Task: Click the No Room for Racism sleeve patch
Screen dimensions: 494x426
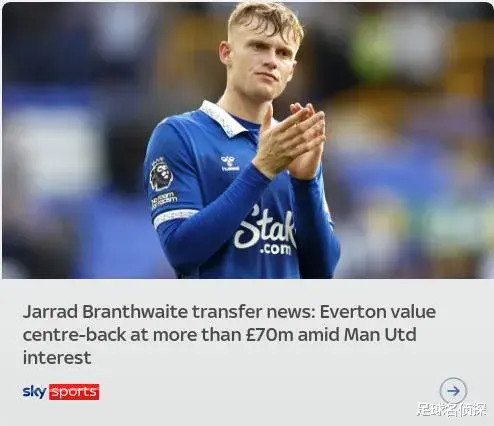Action: click(x=164, y=199)
